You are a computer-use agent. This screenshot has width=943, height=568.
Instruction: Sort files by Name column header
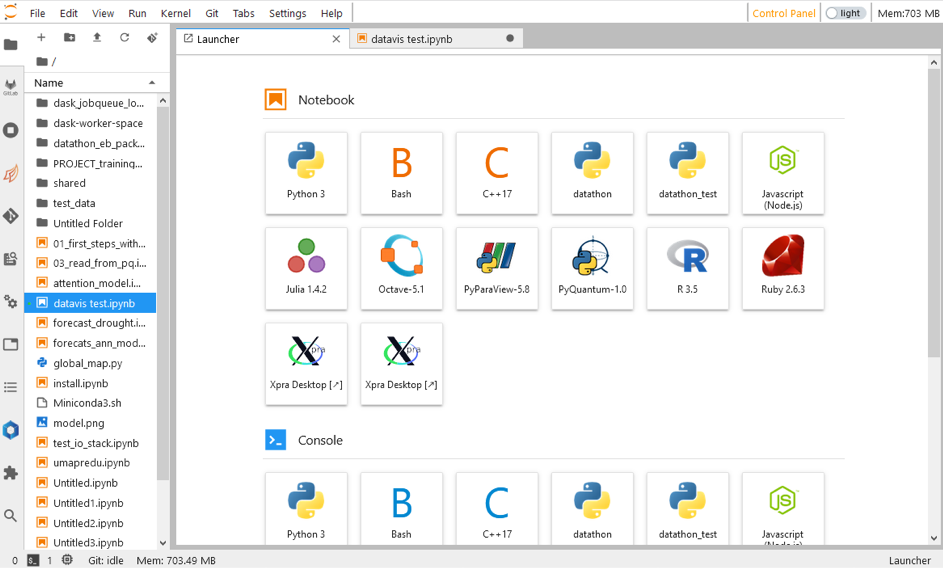(x=95, y=83)
